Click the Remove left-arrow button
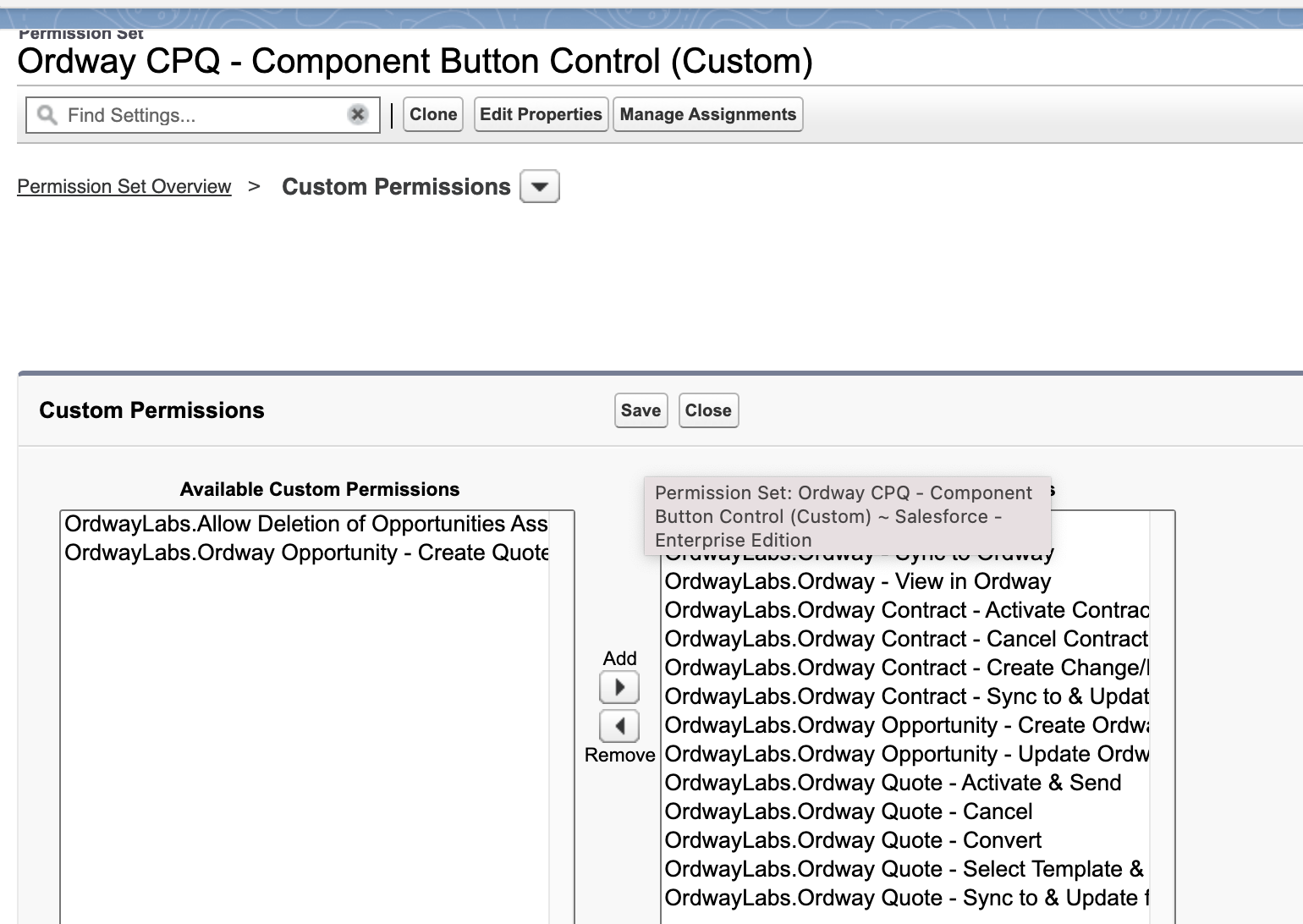The image size is (1303, 924). point(619,726)
